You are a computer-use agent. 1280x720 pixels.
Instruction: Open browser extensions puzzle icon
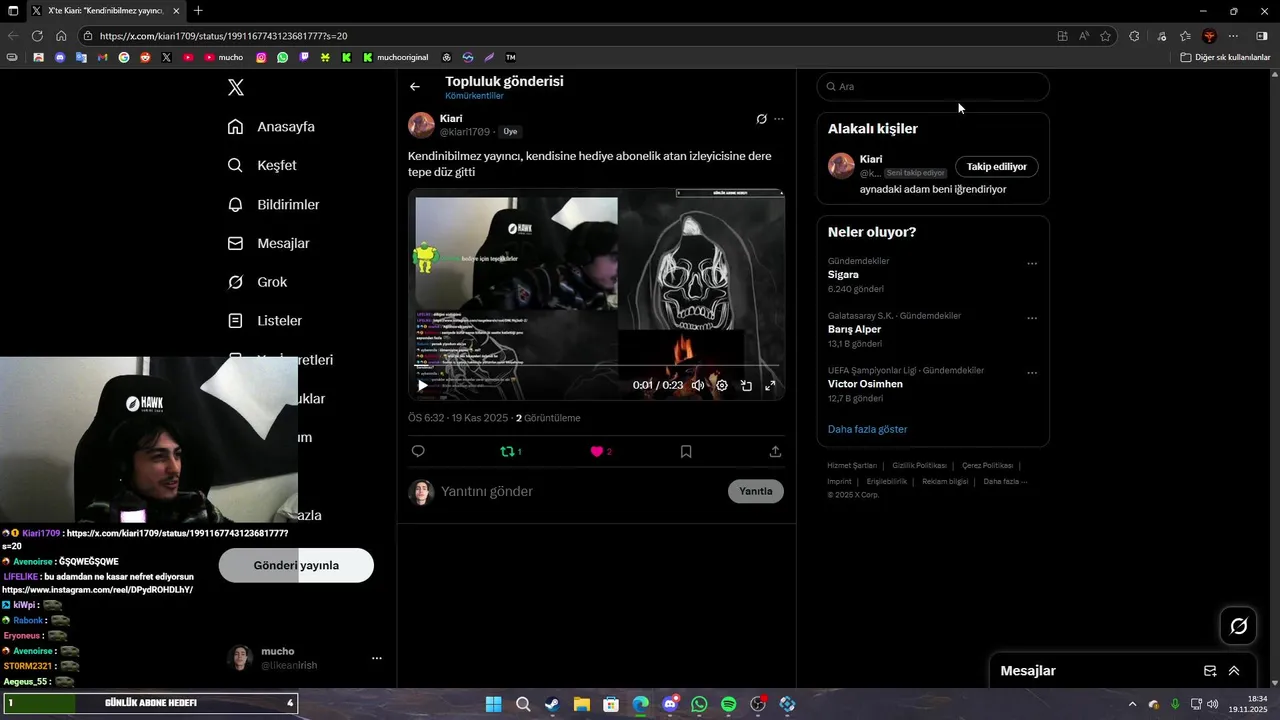click(x=1134, y=36)
